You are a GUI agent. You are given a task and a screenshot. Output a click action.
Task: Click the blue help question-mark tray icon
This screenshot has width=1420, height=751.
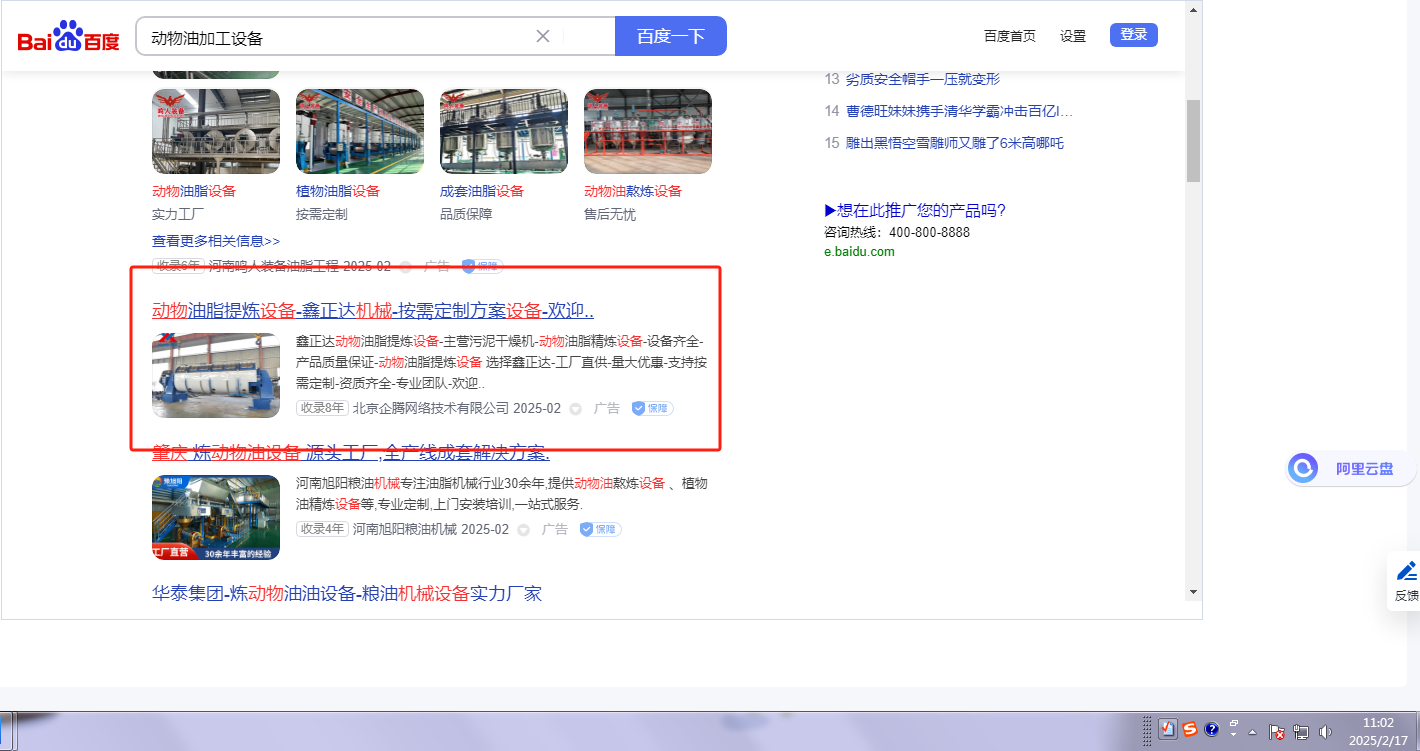coord(1212,730)
